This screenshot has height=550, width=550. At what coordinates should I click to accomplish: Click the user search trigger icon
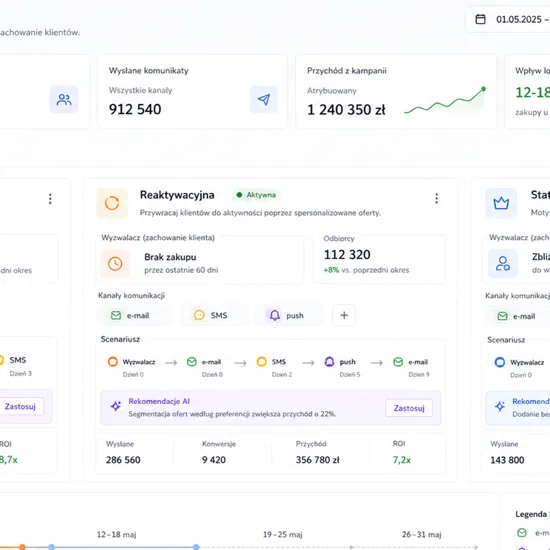503,263
